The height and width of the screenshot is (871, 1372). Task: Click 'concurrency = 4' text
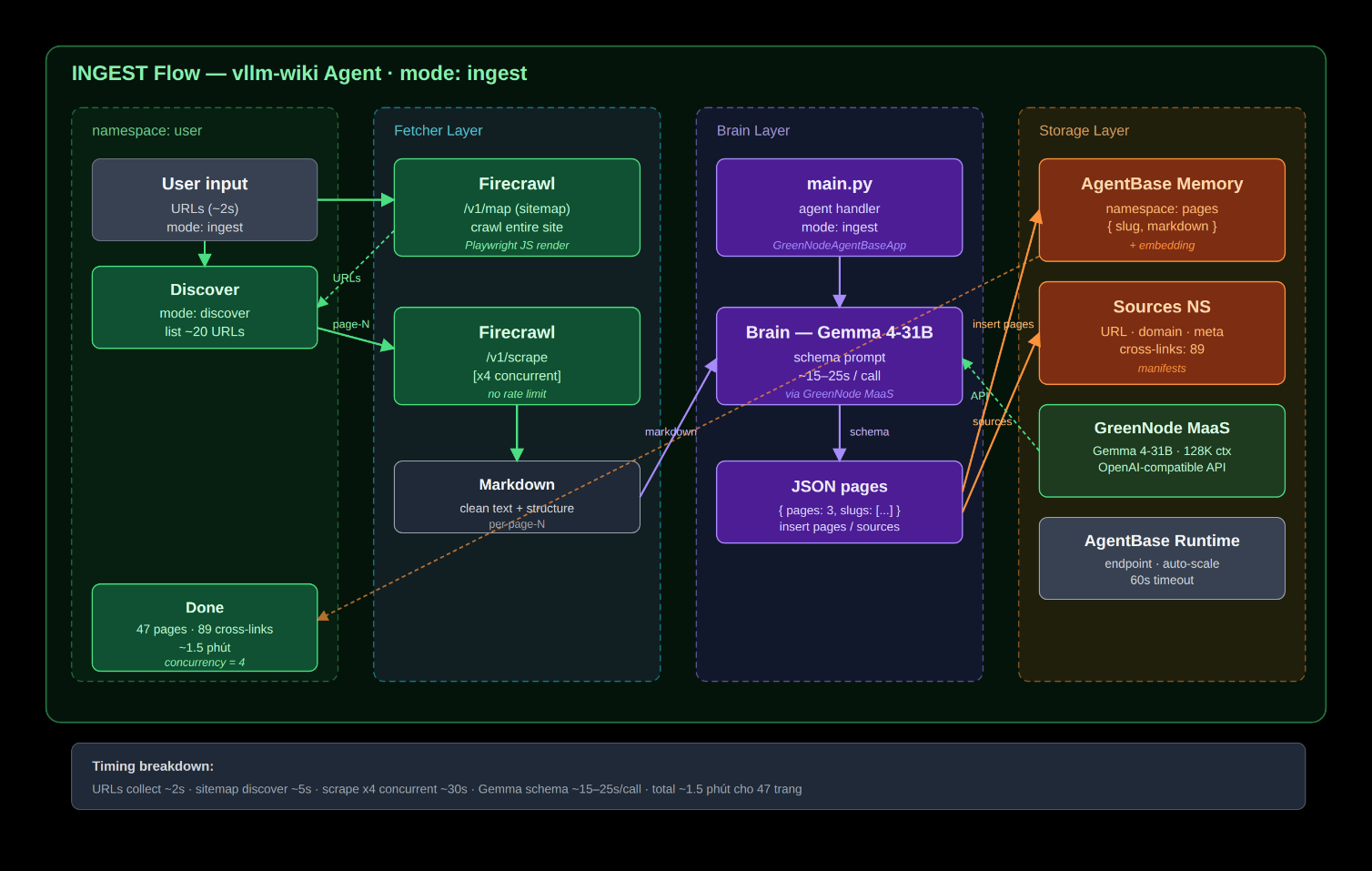205,663
